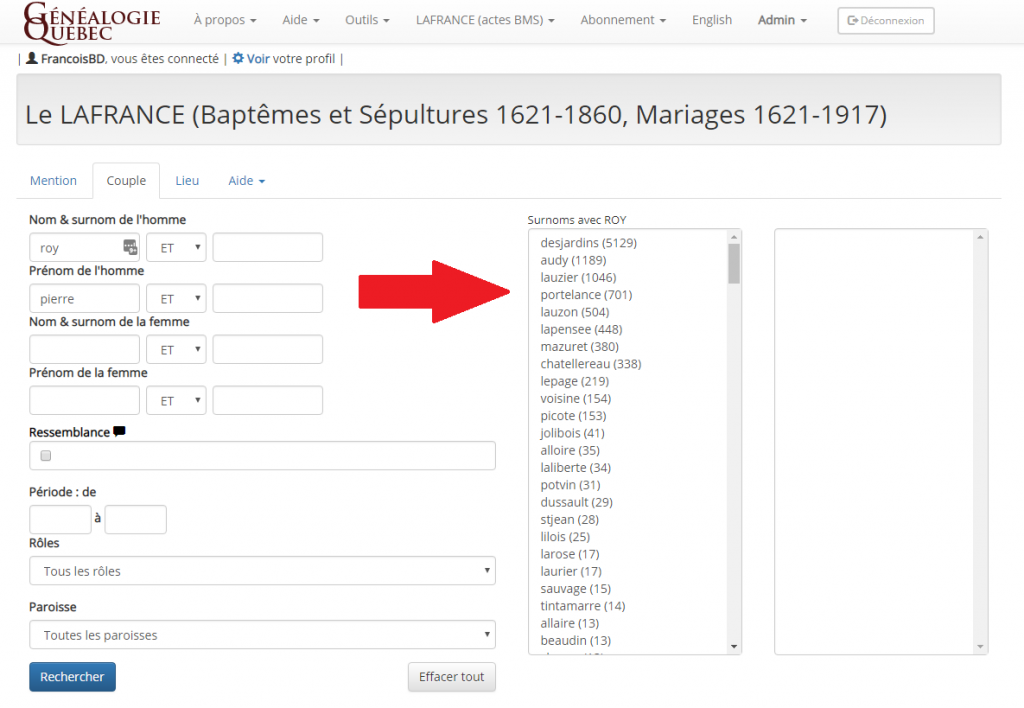Click the Effacer tout button

pos(452,677)
